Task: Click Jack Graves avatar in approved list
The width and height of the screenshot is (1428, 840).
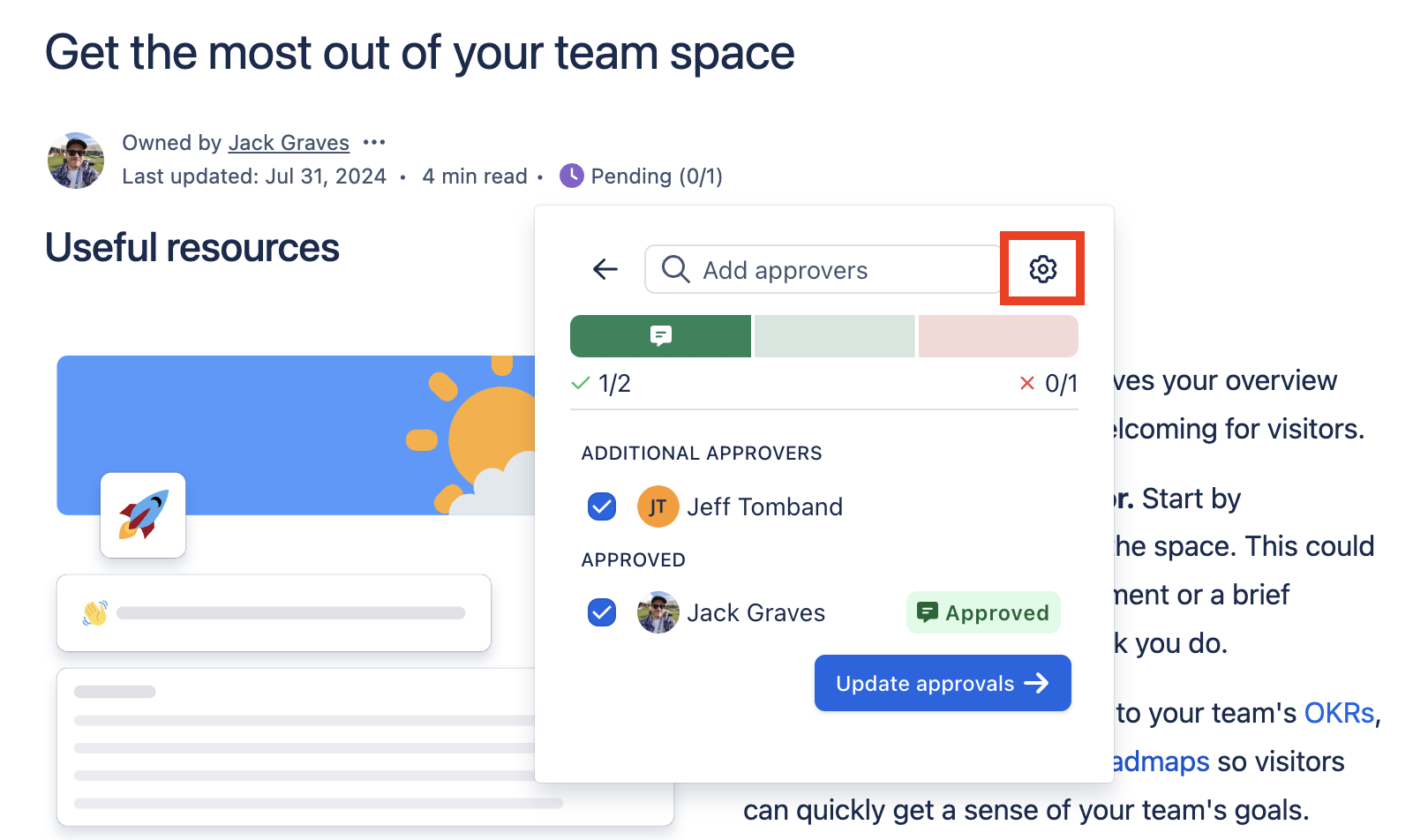Action: [658, 612]
